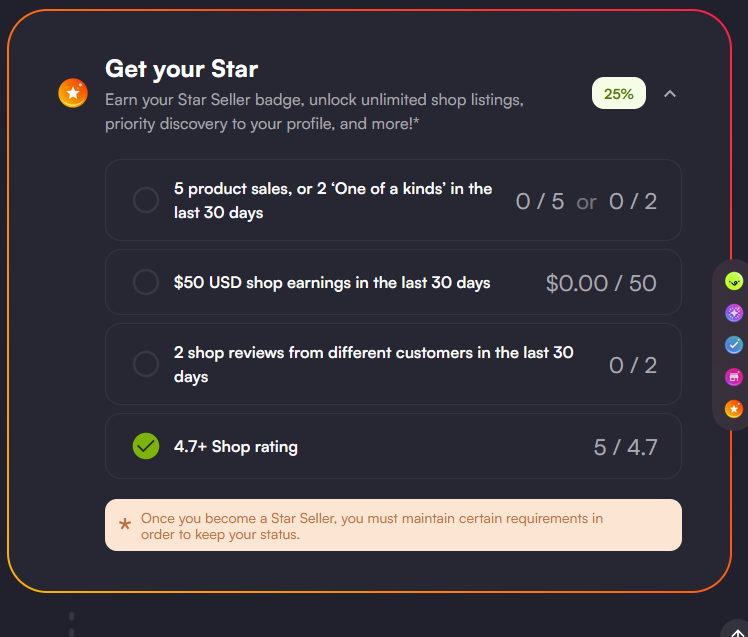Click the asterisk icon in the notice banner

pyautogui.click(x=125, y=525)
